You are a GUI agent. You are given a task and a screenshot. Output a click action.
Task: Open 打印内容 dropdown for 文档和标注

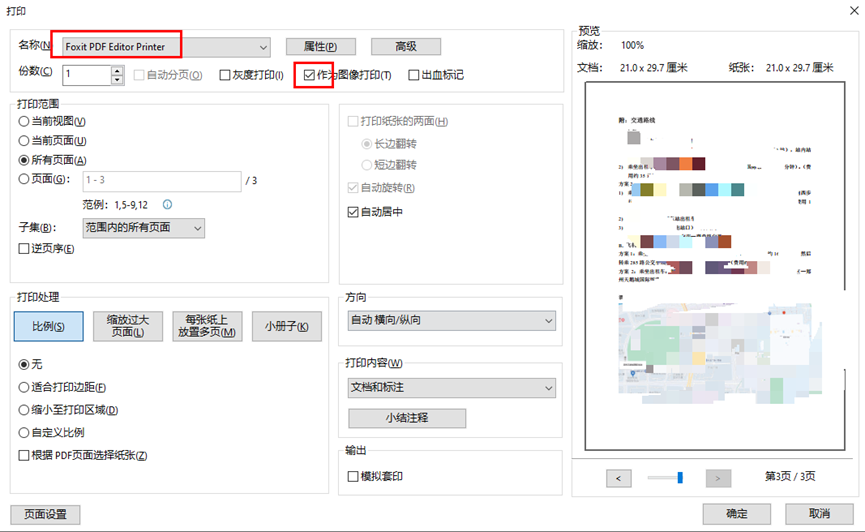tap(547, 387)
